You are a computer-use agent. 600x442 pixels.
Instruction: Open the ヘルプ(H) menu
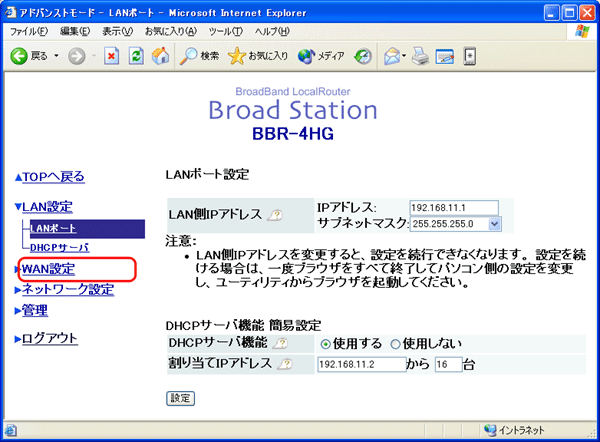pos(272,31)
